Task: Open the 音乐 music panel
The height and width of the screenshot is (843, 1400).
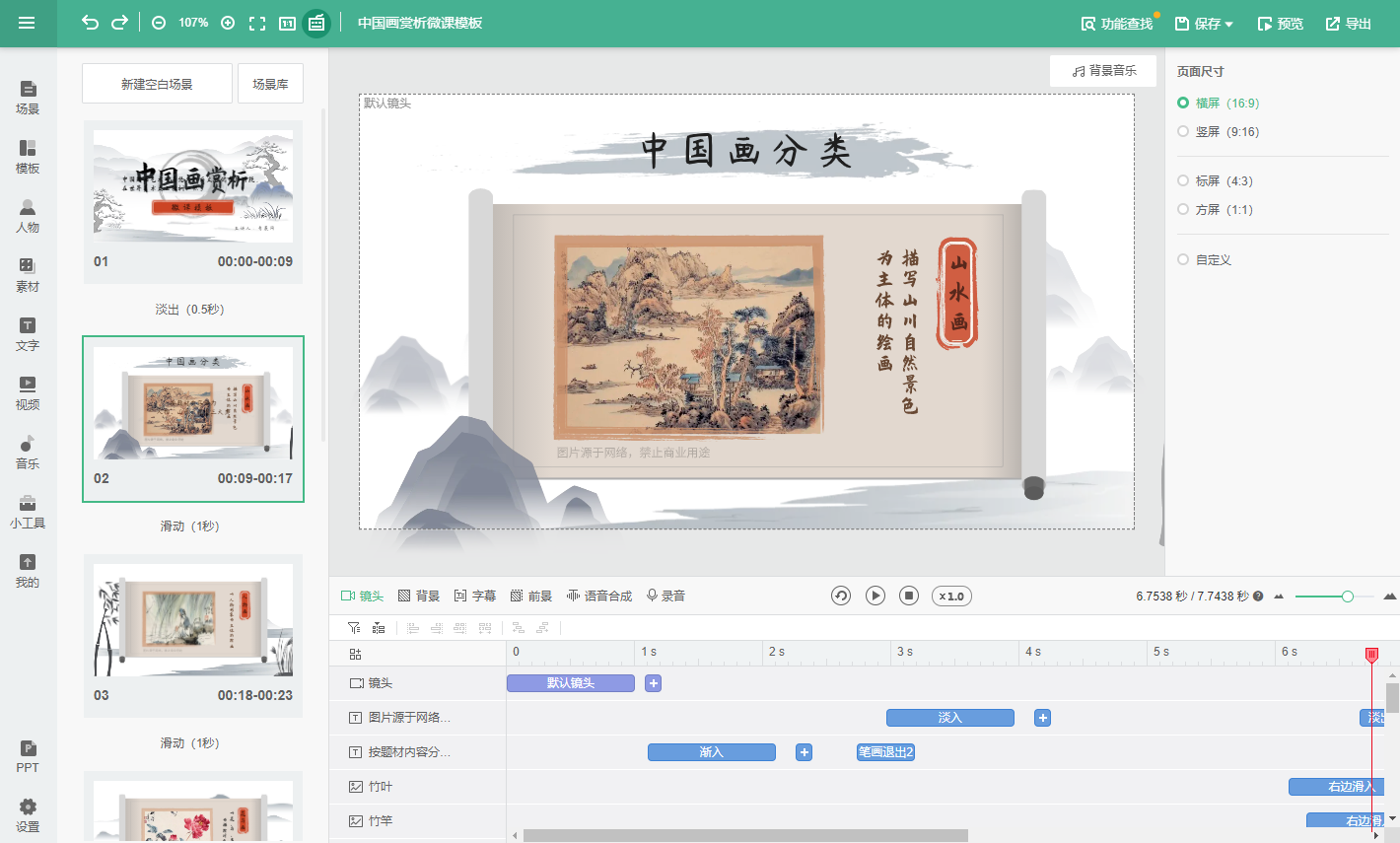Action: tap(28, 453)
